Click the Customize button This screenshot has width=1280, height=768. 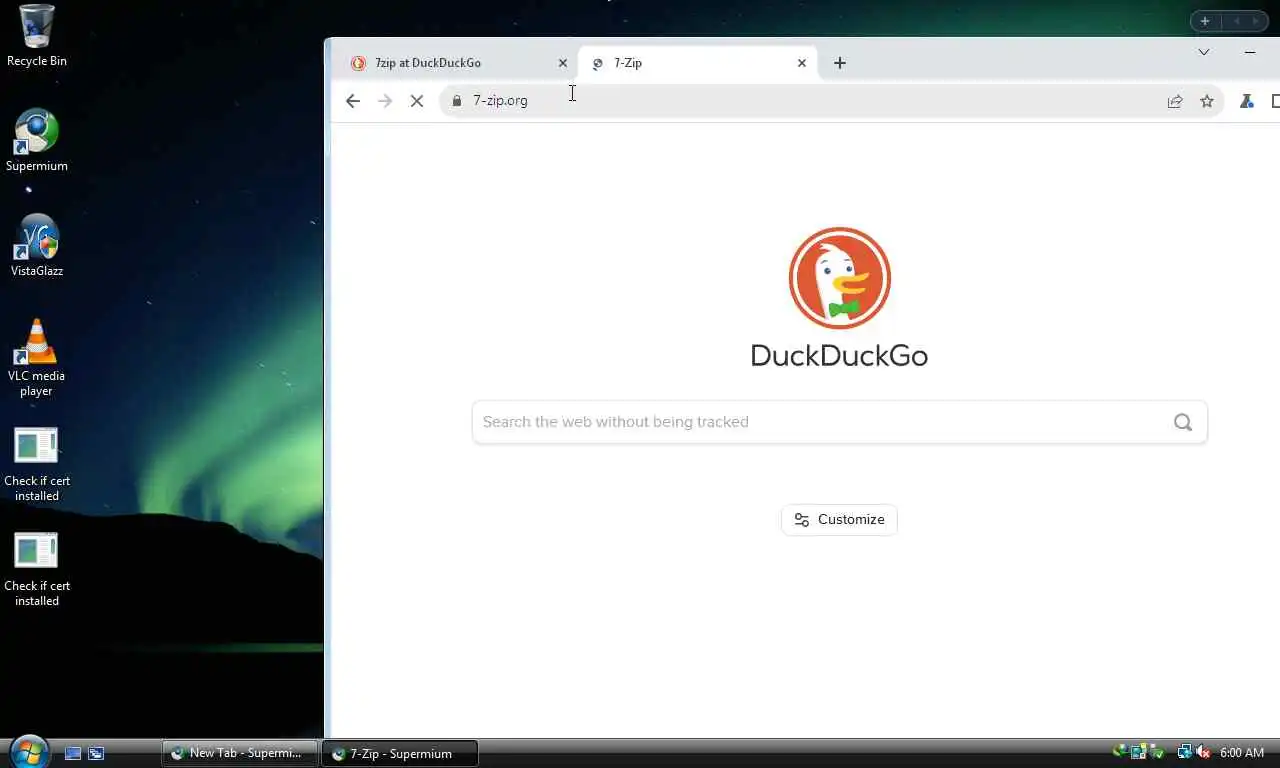[839, 519]
